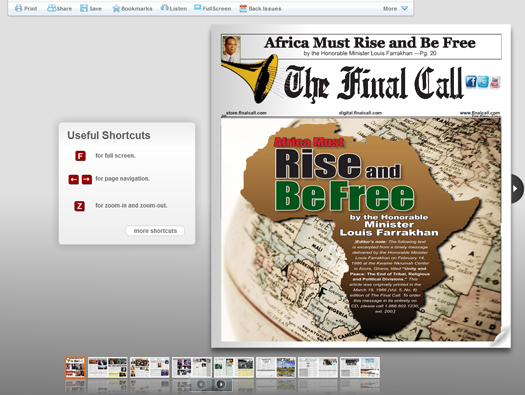
Task: Click 'for full screen.' text
Action: point(116,156)
